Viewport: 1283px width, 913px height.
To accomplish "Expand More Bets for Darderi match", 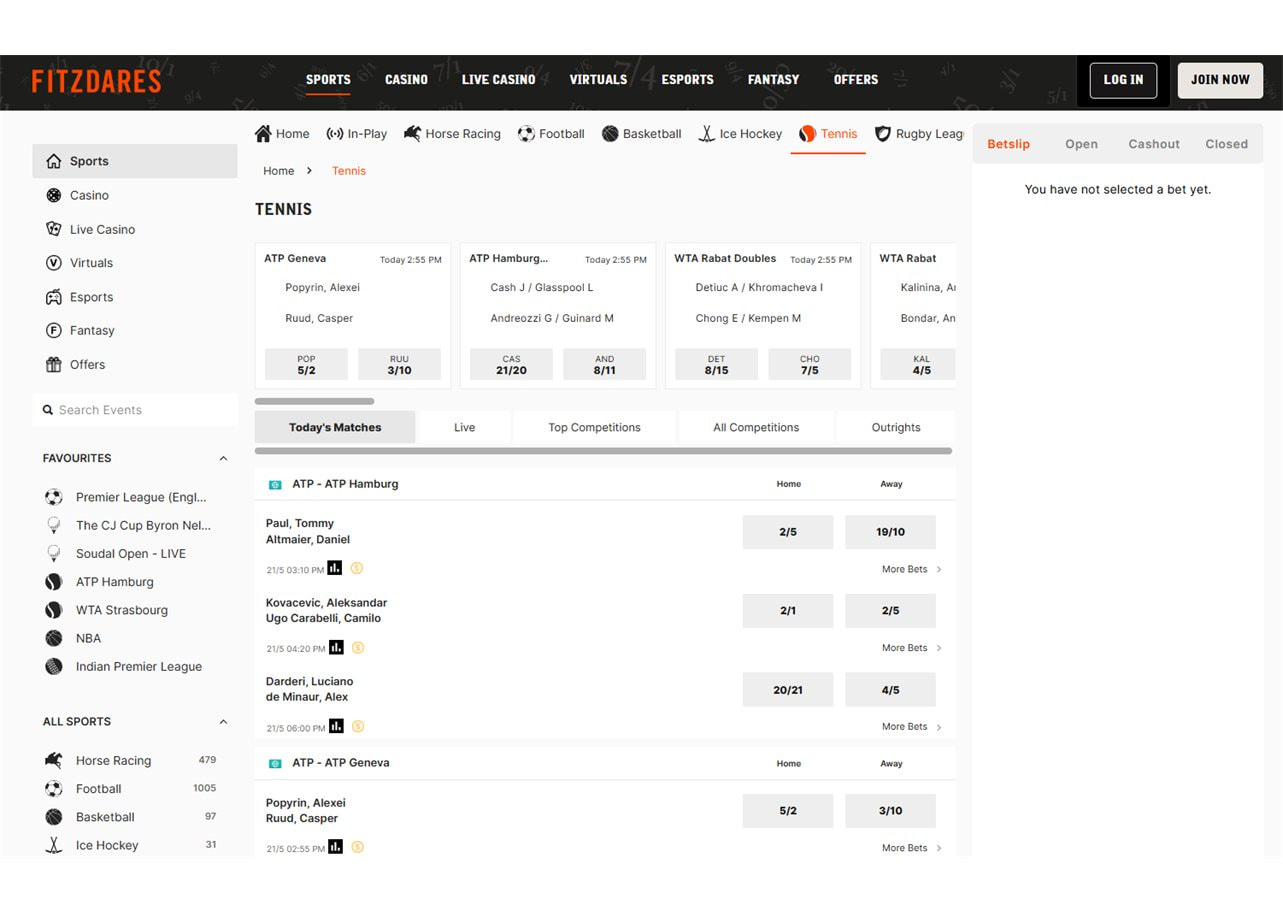I will click(911, 727).
